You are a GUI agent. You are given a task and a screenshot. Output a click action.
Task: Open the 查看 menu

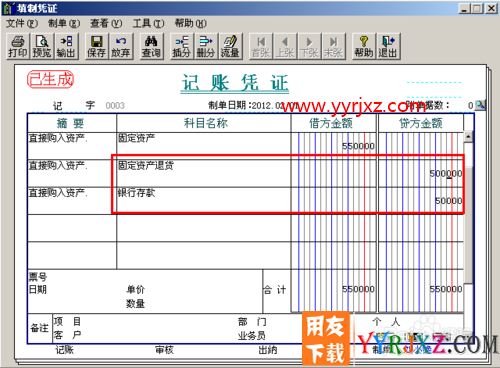click(106, 23)
